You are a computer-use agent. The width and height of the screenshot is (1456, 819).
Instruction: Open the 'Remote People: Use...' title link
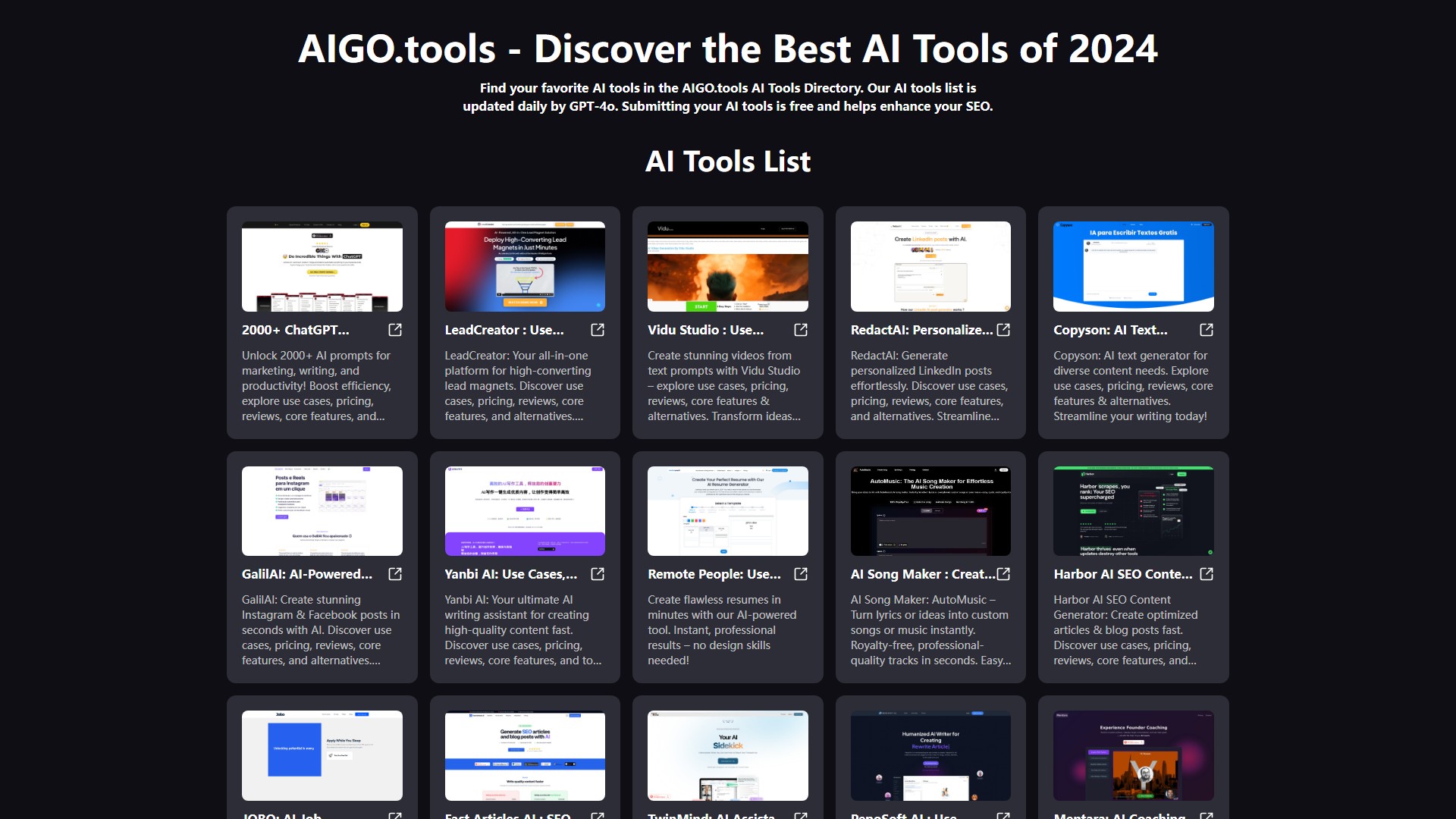(x=714, y=574)
